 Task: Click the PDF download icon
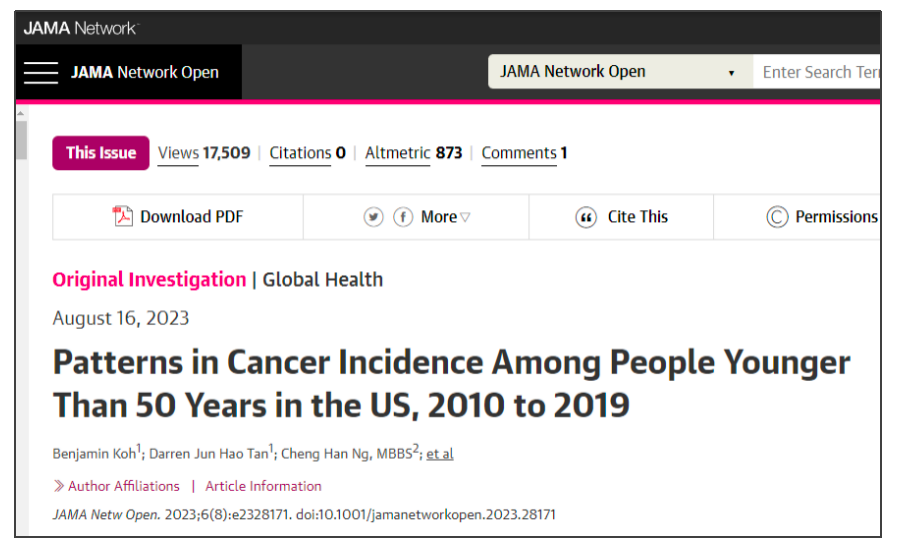pyautogui.click(x=123, y=217)
